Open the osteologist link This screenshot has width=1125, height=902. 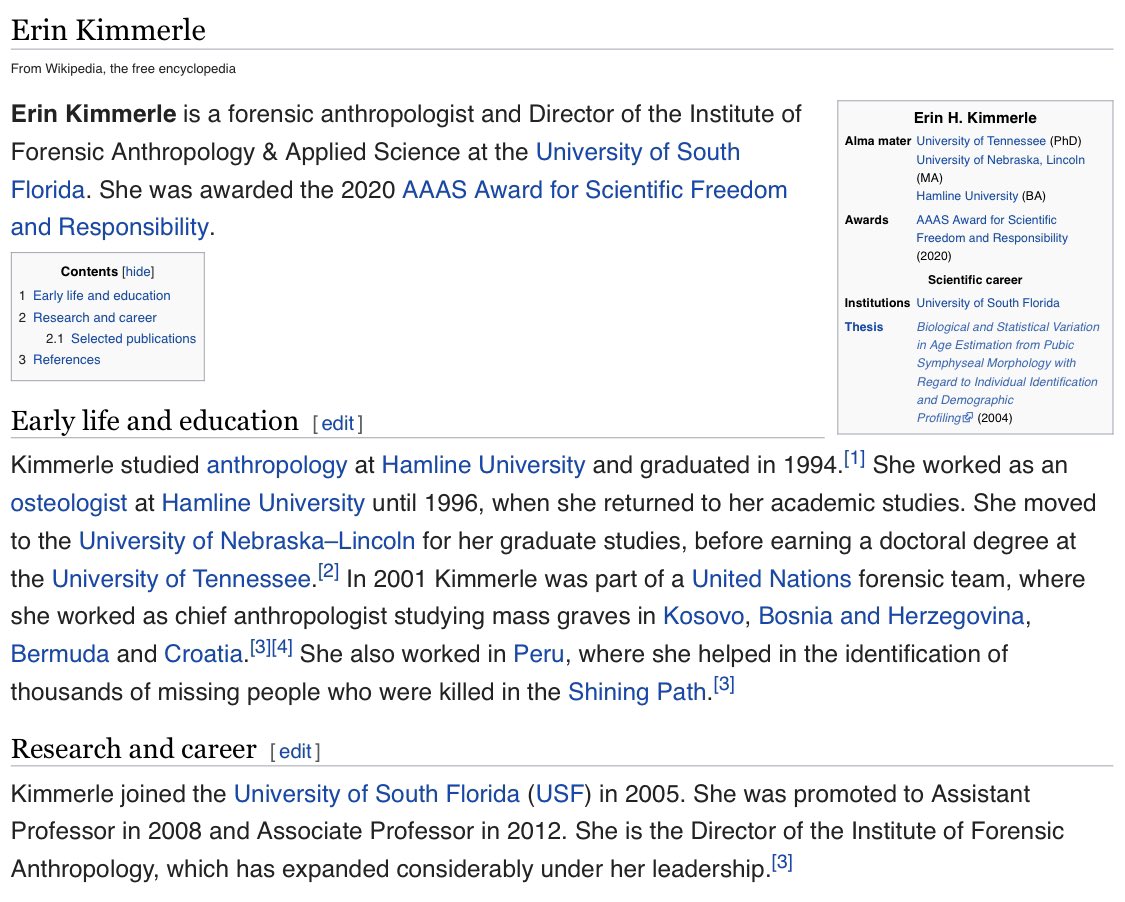[x=69, y=503]
